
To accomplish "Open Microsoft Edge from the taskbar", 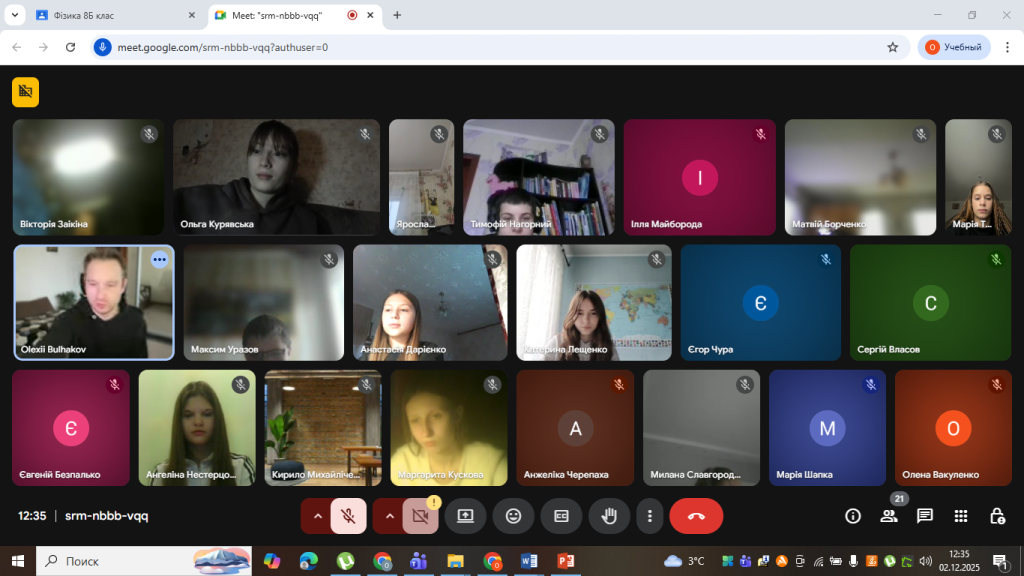I will click(x=308, y=561).
